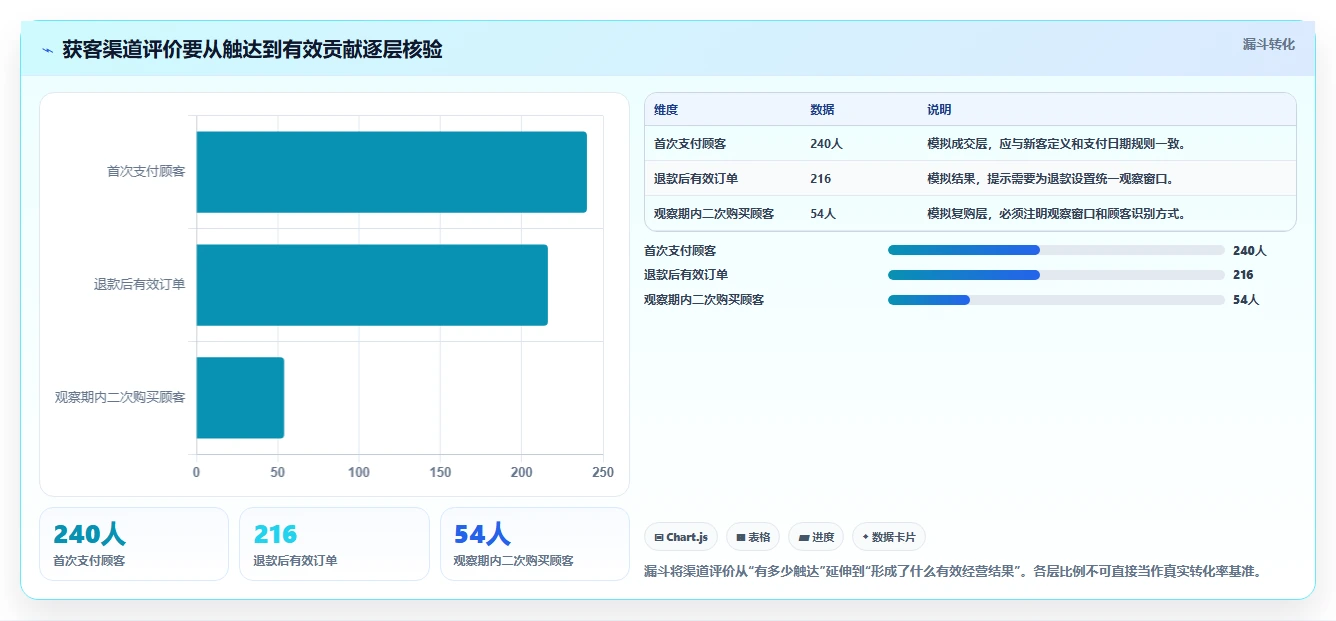Click the 100 tick on the x-axis
1336x621 pixels.
[359, 472]
